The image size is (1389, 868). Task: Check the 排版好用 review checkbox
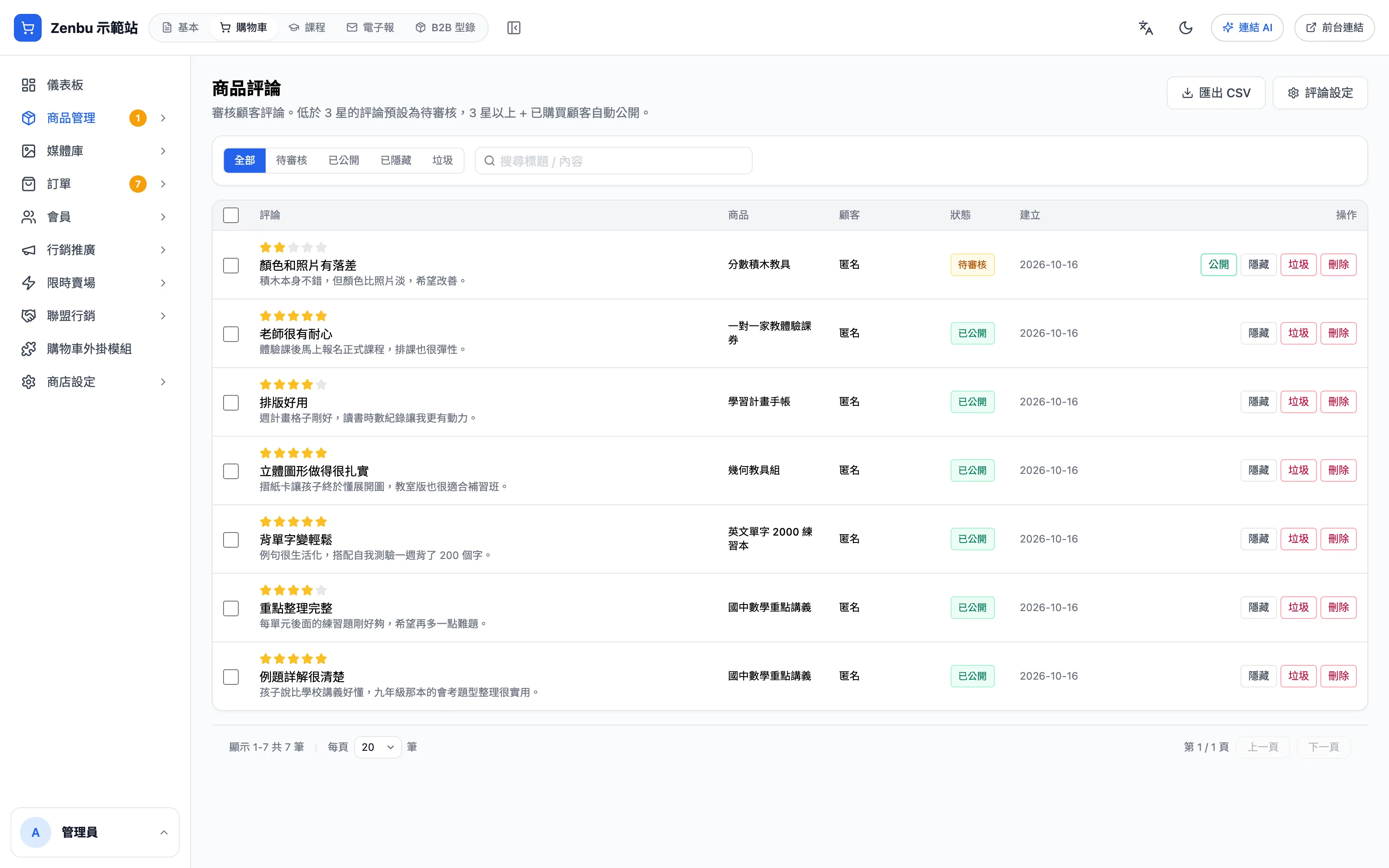231,403
